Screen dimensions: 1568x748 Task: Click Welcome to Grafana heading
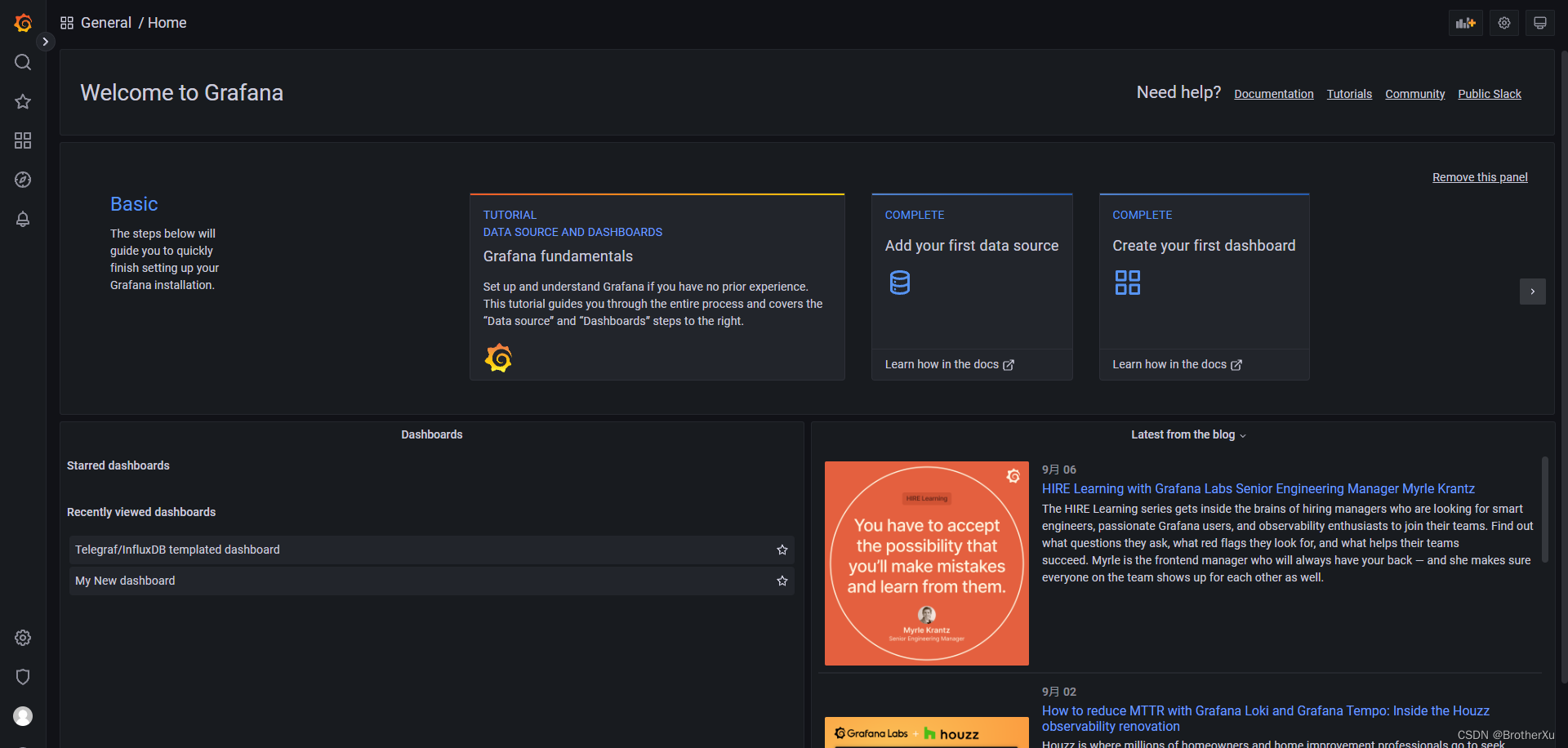(x=181, y=92)
